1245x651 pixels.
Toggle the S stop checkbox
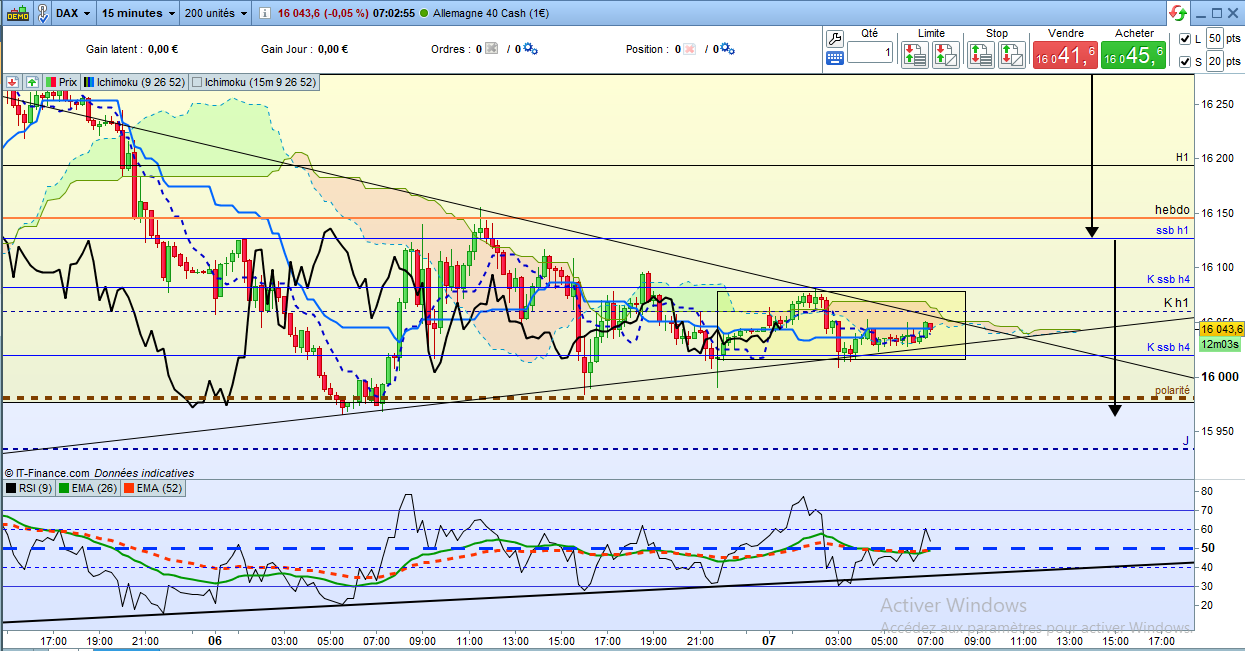pyautogui.click(x=1185, y=62)
